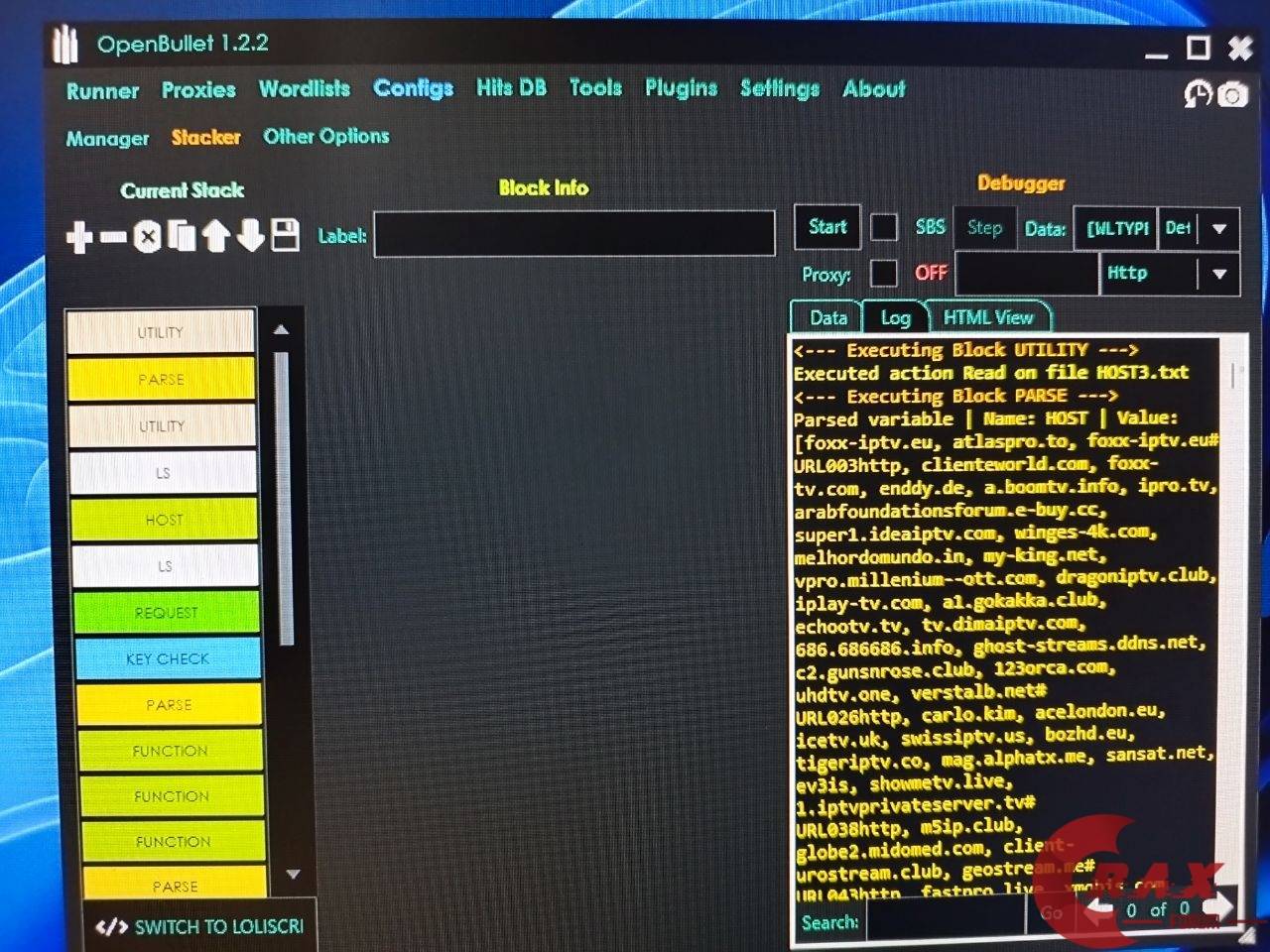Select the REQUEST block in the stack
This screenshot has width=1270, height=952.
click(167, 613)
